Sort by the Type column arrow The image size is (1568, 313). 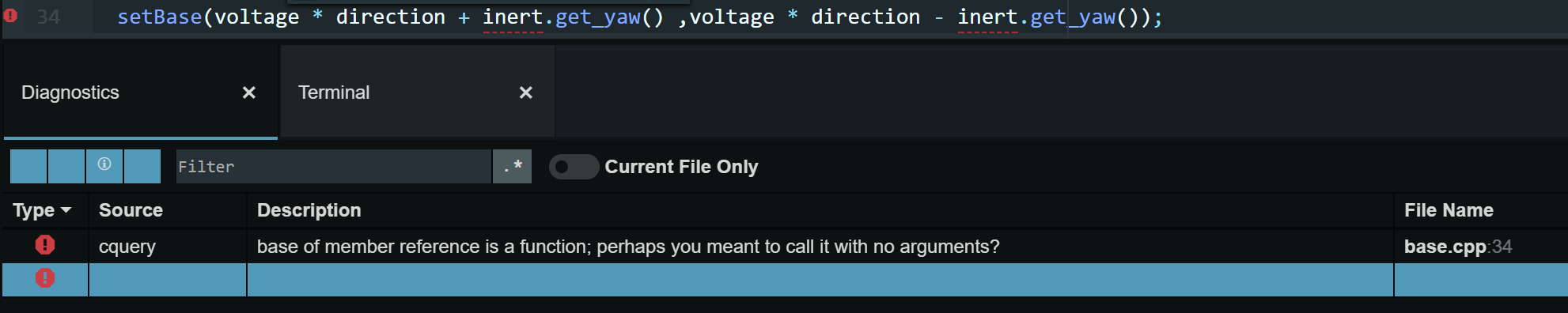coord(66,210)
